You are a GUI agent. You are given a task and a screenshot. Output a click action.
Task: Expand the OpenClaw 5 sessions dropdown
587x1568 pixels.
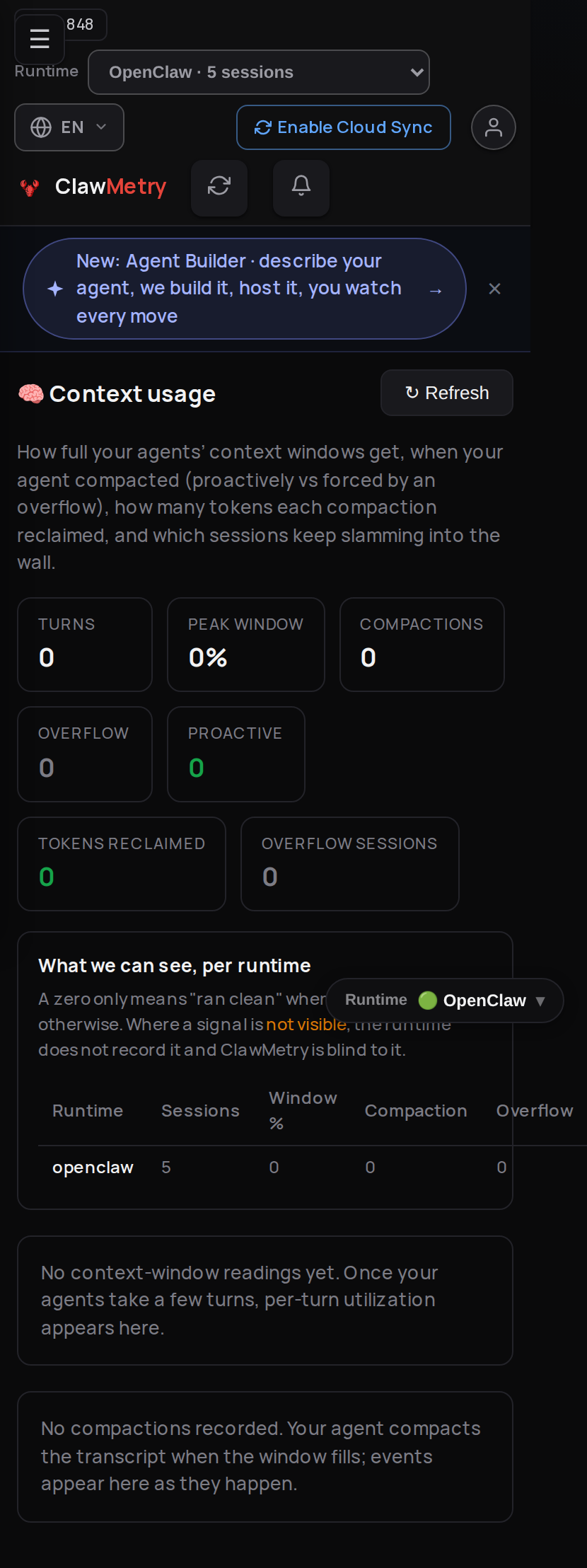259,72
